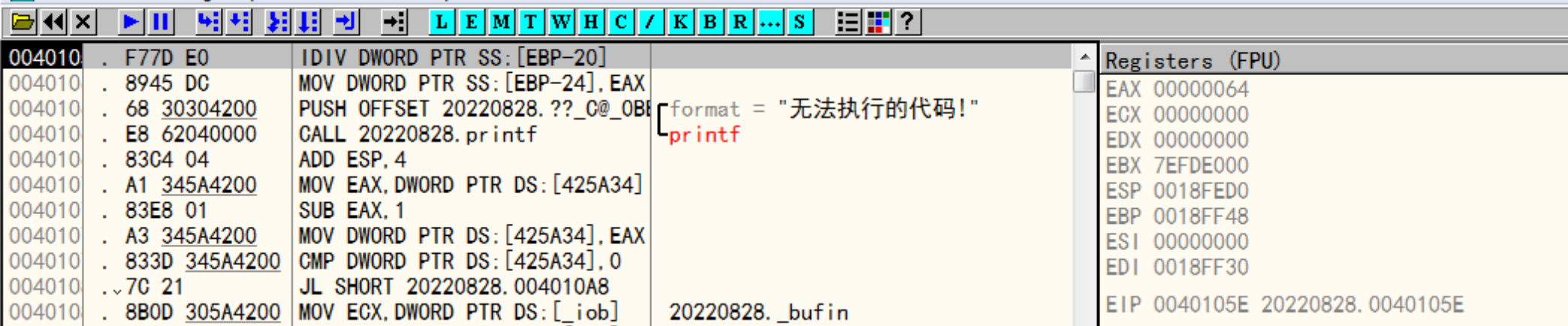Show Threads window with T button
Image resolution: width=1568 pixels, height=326 pixels.
(x=531, y=22)
